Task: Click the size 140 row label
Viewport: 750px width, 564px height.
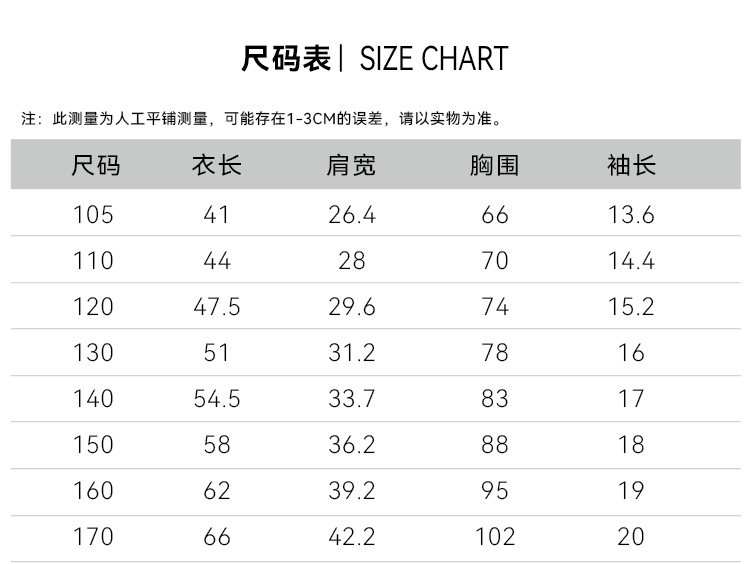Action: (x=94, y=399)
